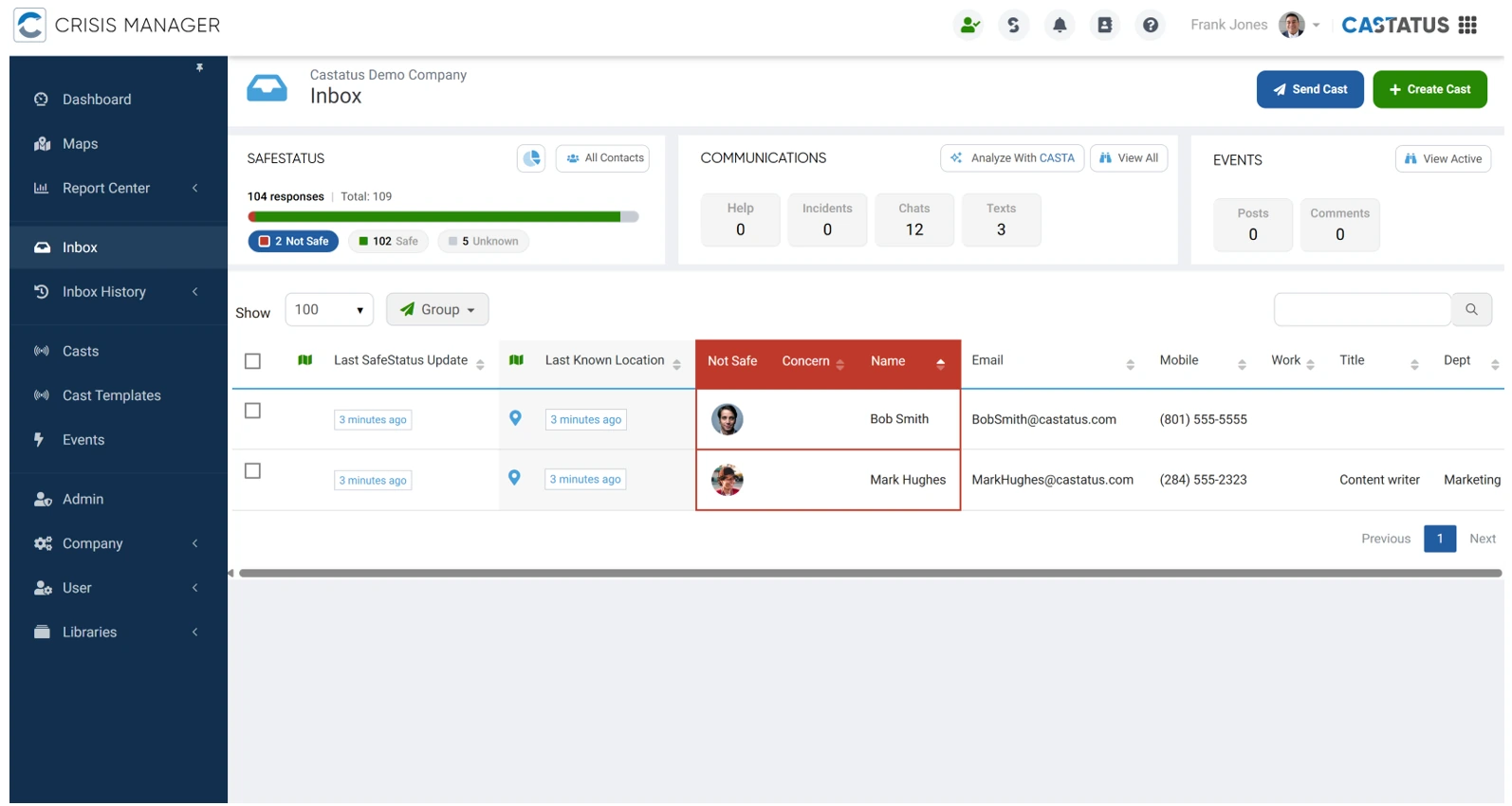Filter by 5 Unknown
The width and height of the screenshot is (1512, 806).
coord(484,242)
